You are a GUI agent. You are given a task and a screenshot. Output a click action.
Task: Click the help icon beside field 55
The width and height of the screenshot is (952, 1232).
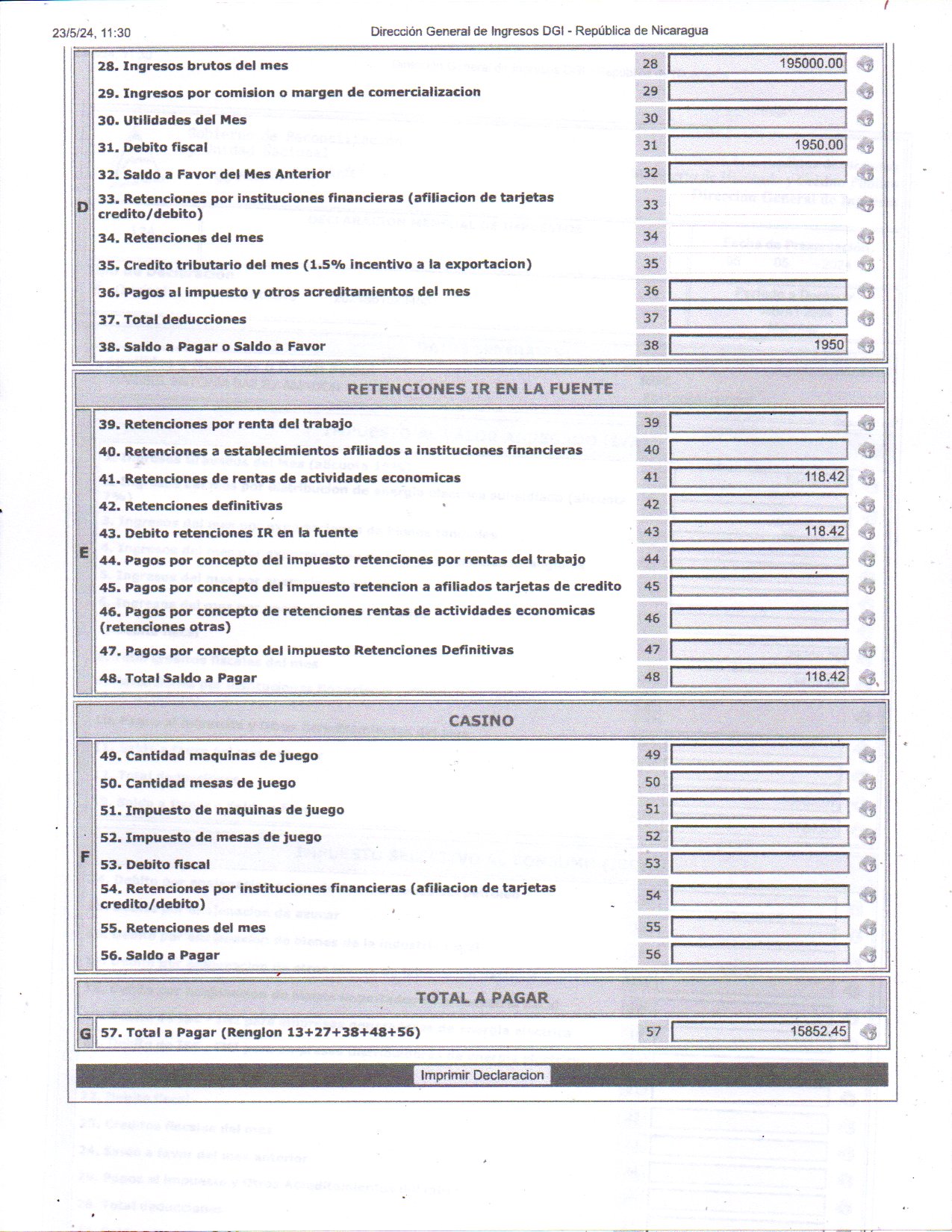pos(867,928)
